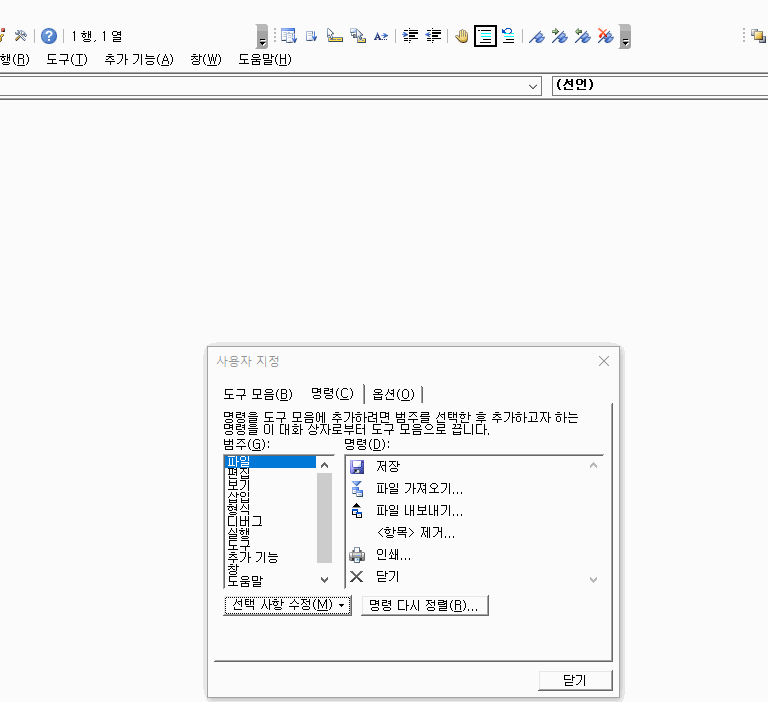Select 형식 in the category list
The image size is (768, 702).
pyautogui.click(x=270, y=509)
